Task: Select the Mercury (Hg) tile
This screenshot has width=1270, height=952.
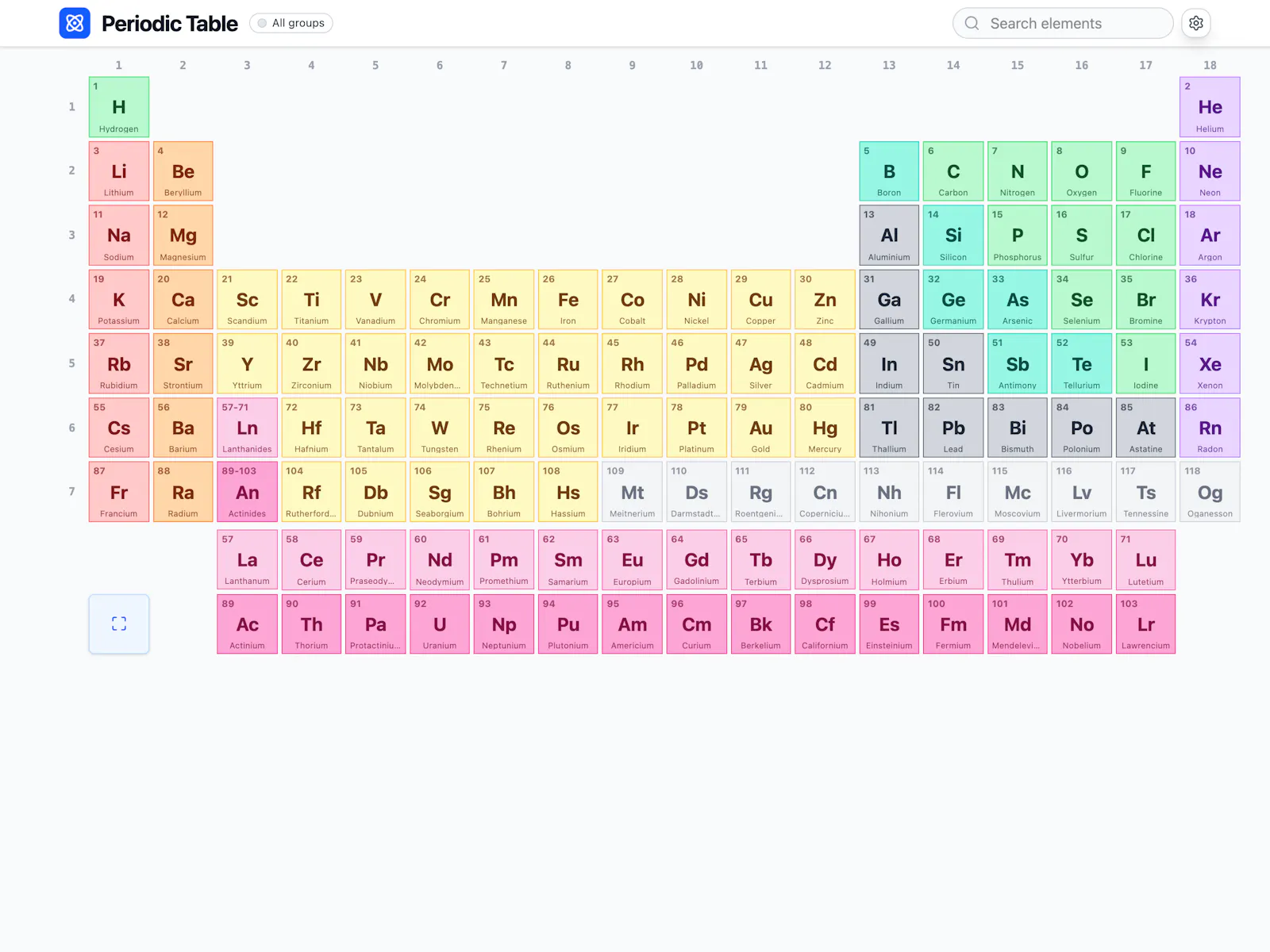Action: pos(825,428)
